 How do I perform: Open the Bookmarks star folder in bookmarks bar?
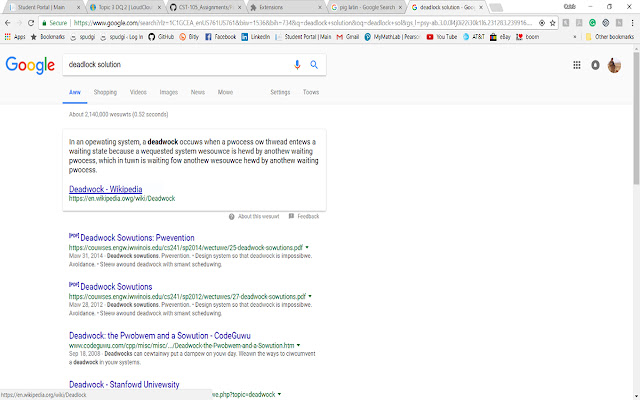coord(48,37)
